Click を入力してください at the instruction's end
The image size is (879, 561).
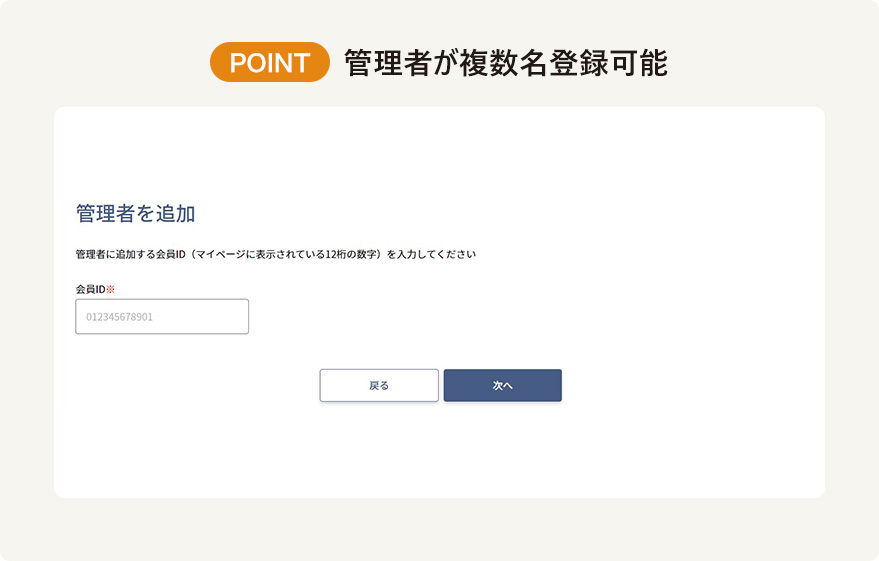click(x=431, y=255)
